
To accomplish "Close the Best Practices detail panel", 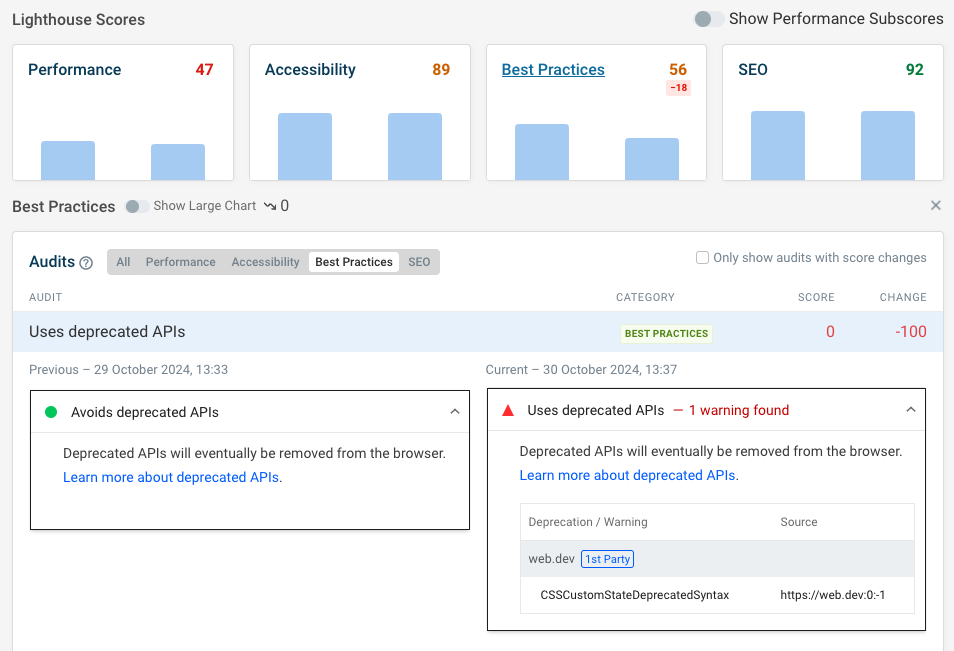I will (936, 206).
